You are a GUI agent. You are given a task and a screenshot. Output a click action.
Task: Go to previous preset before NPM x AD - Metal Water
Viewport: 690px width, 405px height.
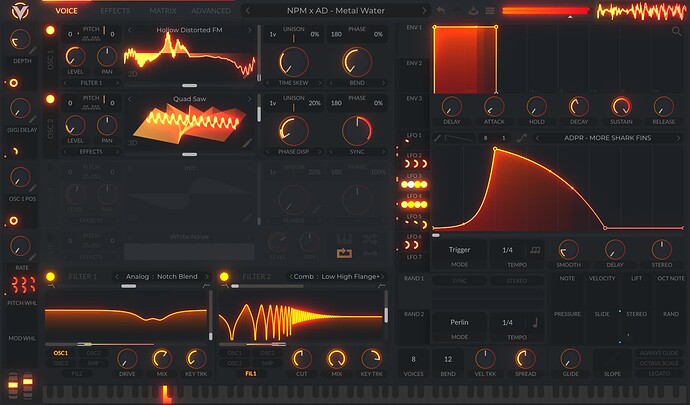pyautogui.click(x=248, y=11)
